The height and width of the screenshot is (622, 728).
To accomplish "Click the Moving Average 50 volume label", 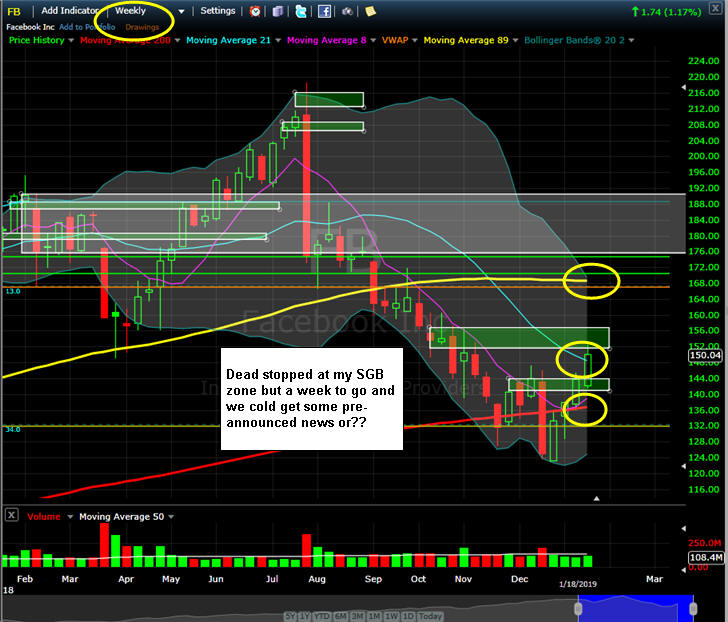I will (x=121, y=517).
